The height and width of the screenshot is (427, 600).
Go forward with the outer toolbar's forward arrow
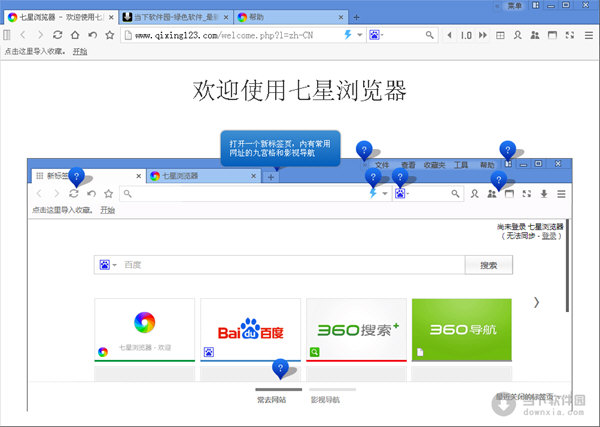coord(40,35)
